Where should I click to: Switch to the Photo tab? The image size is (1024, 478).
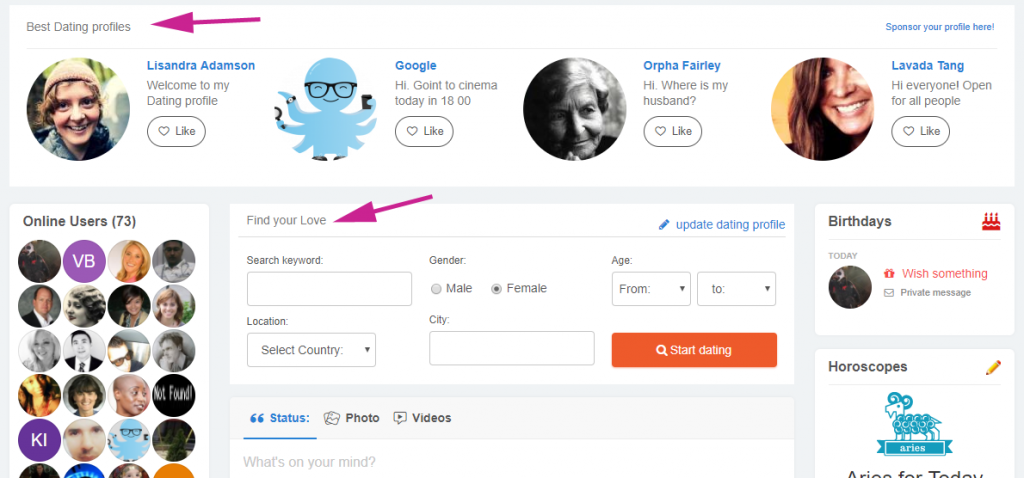(352, 418)
